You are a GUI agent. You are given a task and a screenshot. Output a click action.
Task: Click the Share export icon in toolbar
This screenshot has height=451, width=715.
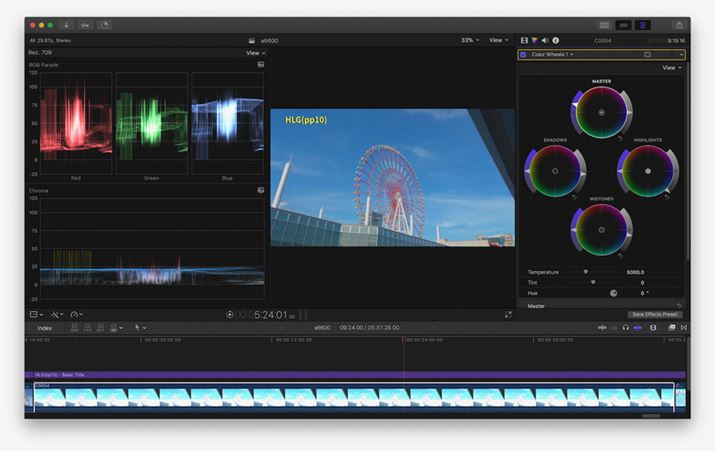tap(679, 25)
